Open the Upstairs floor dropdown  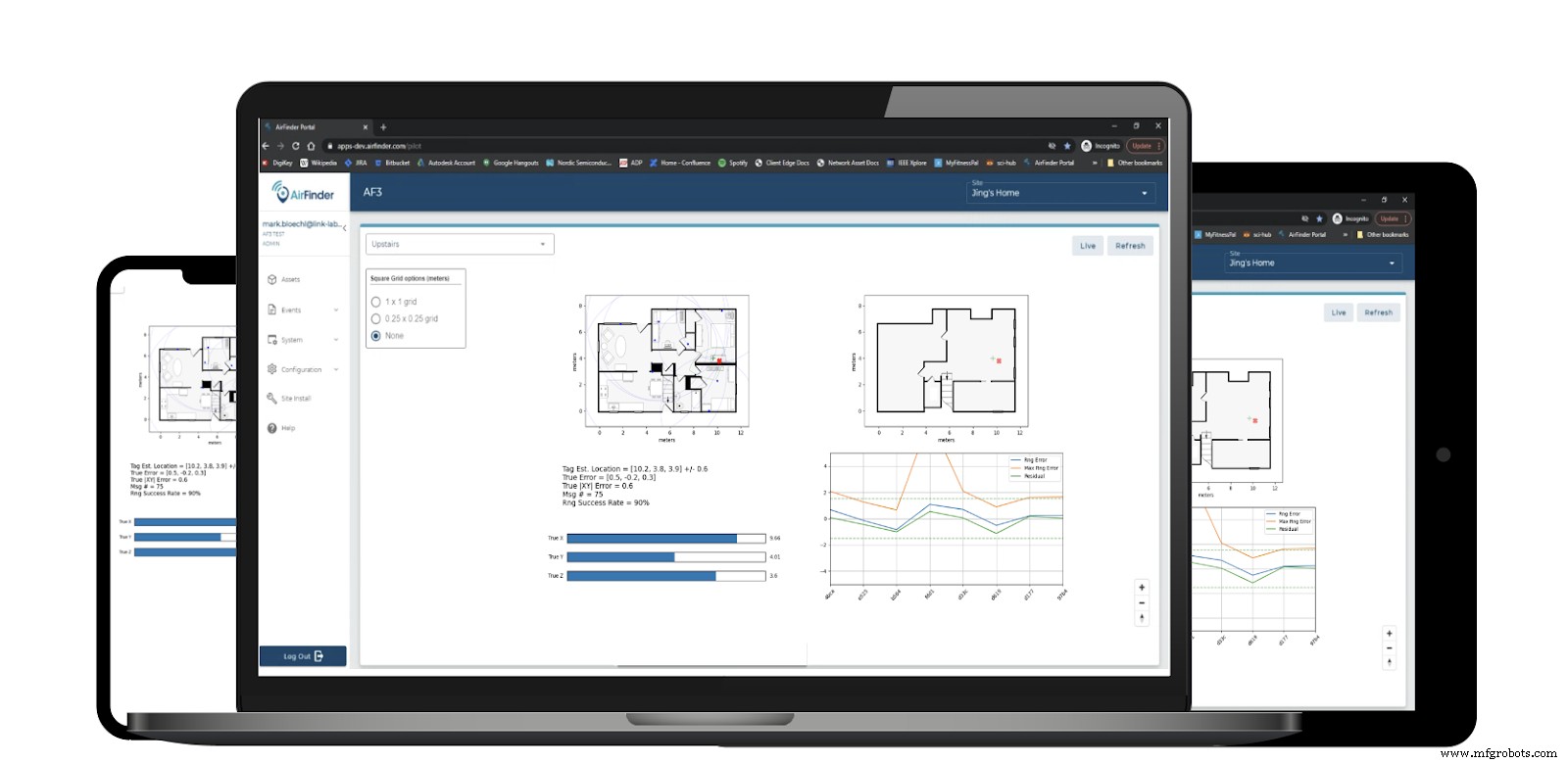460,244
